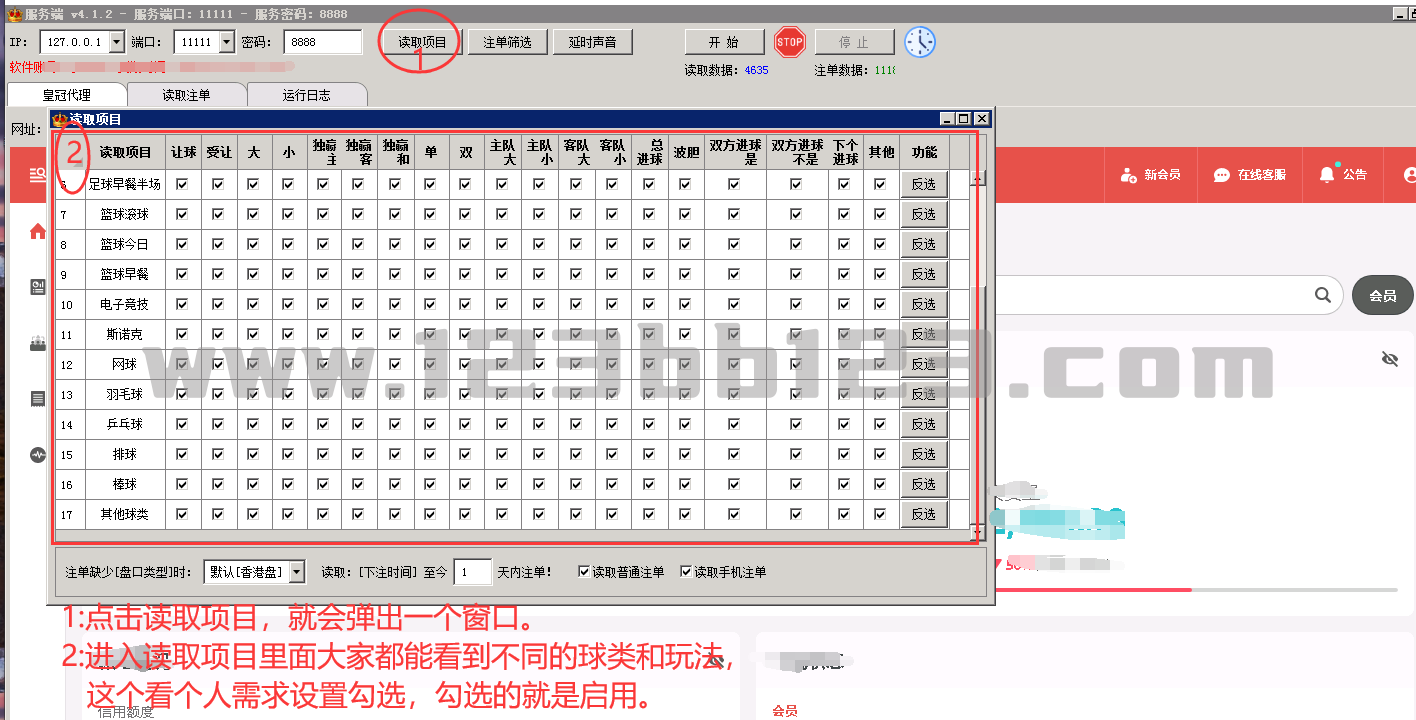This screenshot has height=720, width=1416.
Task: Toggle 让球 checkbox for 篮球滚球 row
Action: click(x=182, y=214)
